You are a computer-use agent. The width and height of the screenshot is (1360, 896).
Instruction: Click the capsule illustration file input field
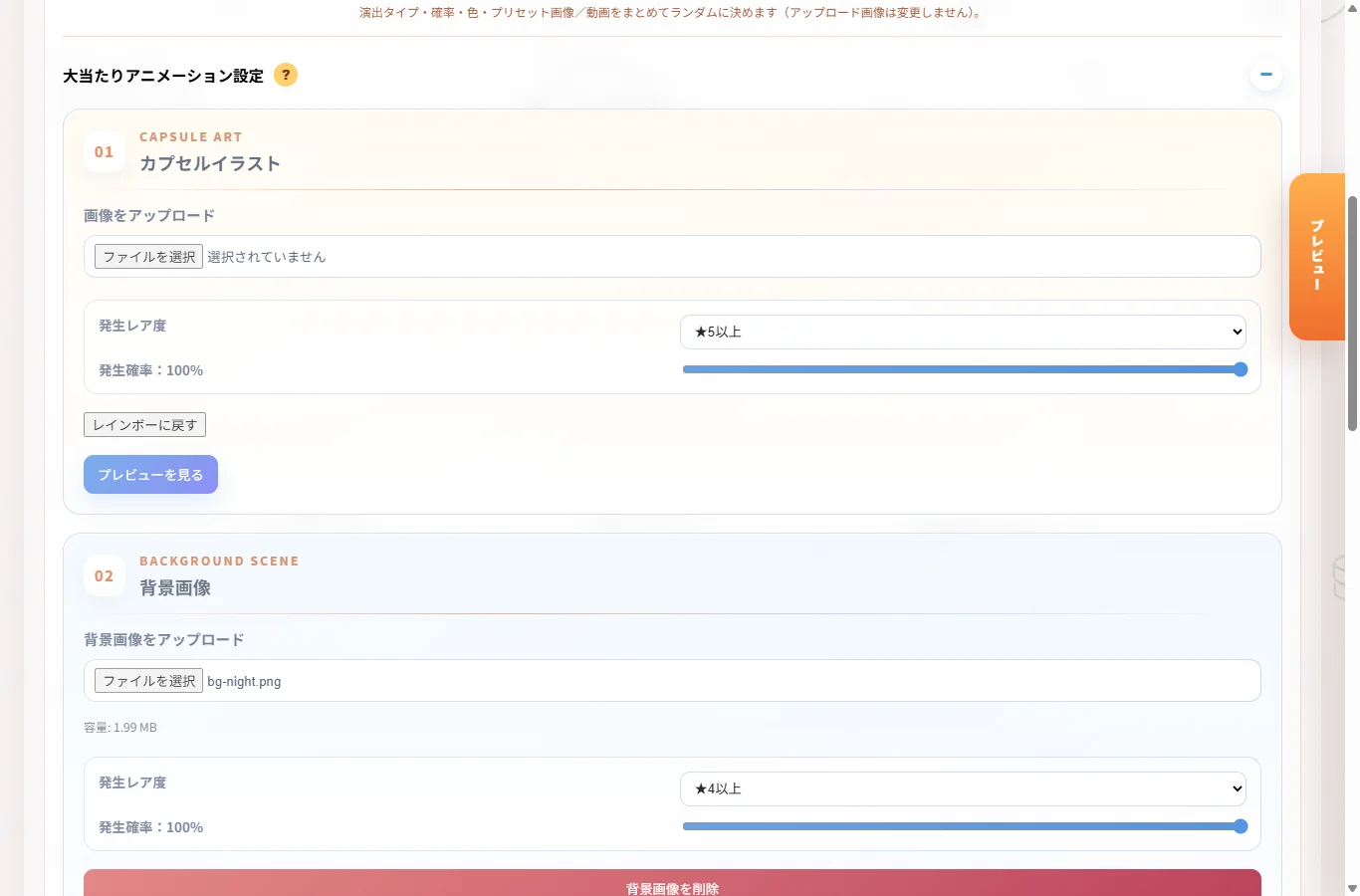672,257
